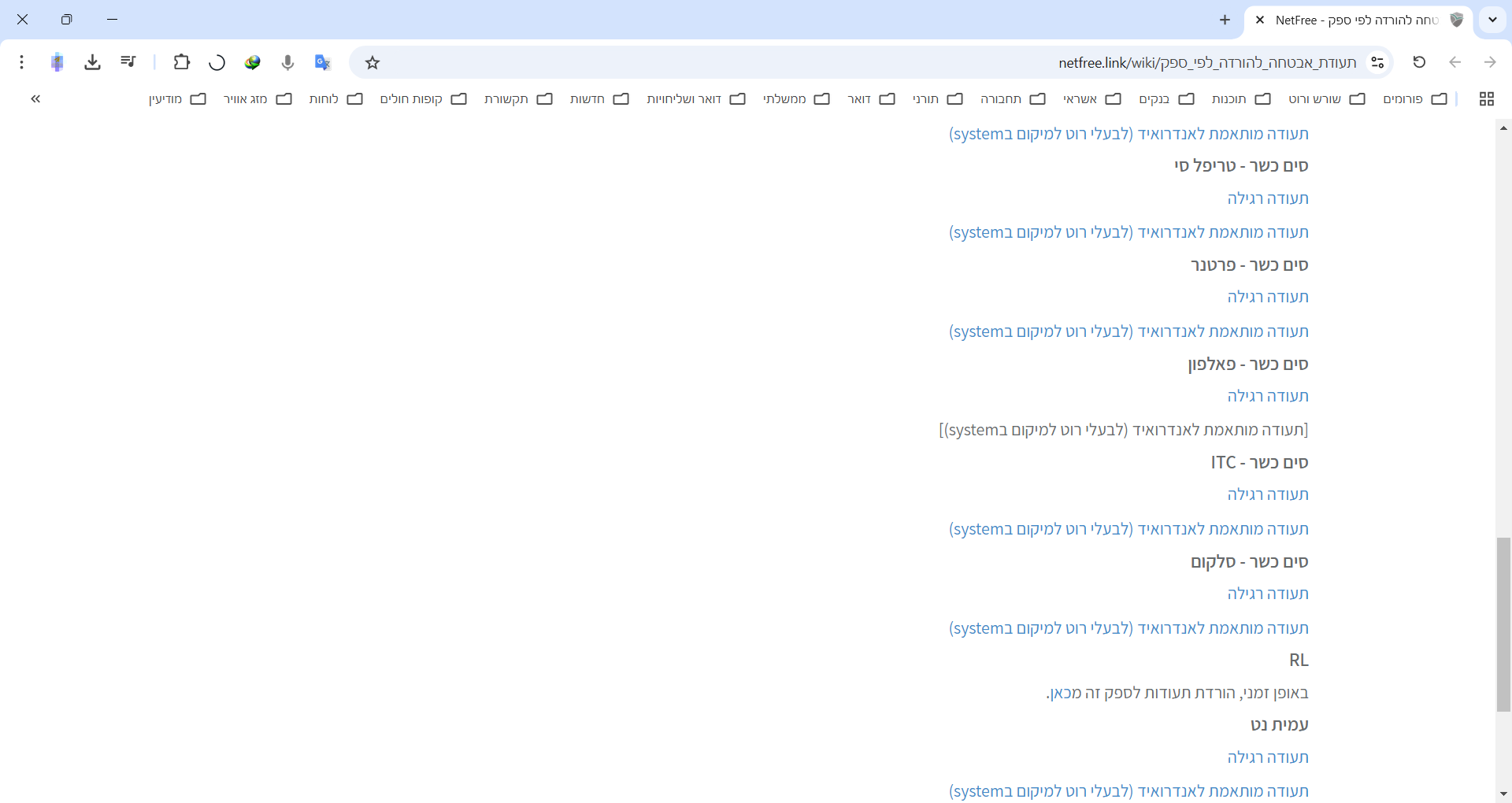The width and height of the screenshot is (1512, 803).
Task: Open a new tab with plus button
Action: [x=1225, y=20]
